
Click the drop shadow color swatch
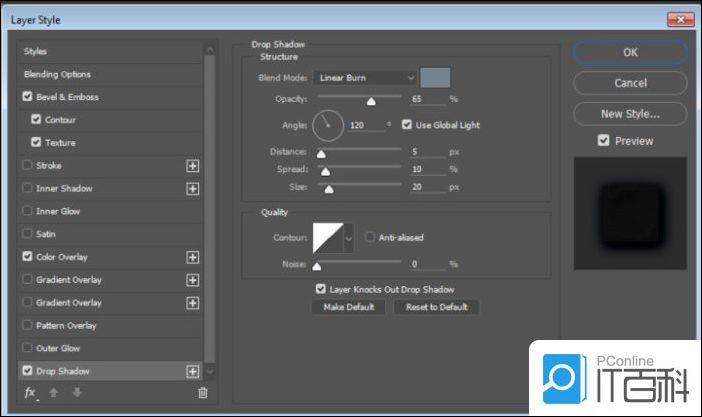click(x=435, y=78)
